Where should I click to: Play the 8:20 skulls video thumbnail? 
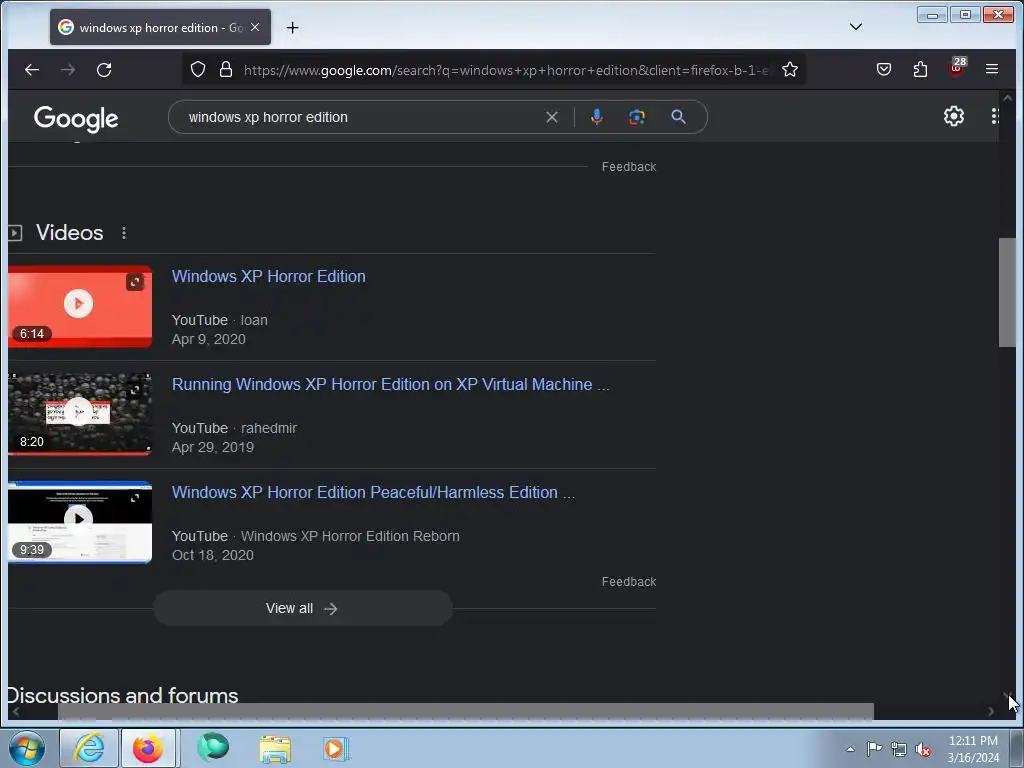(80, 414)
